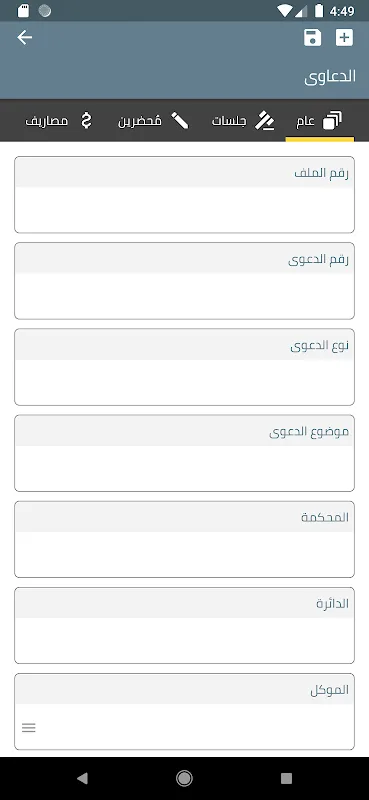Tap the dollar icon beside مصاريف
This screenshot has height=800, width=369.
pyautogui.click(x=87, y=121)
